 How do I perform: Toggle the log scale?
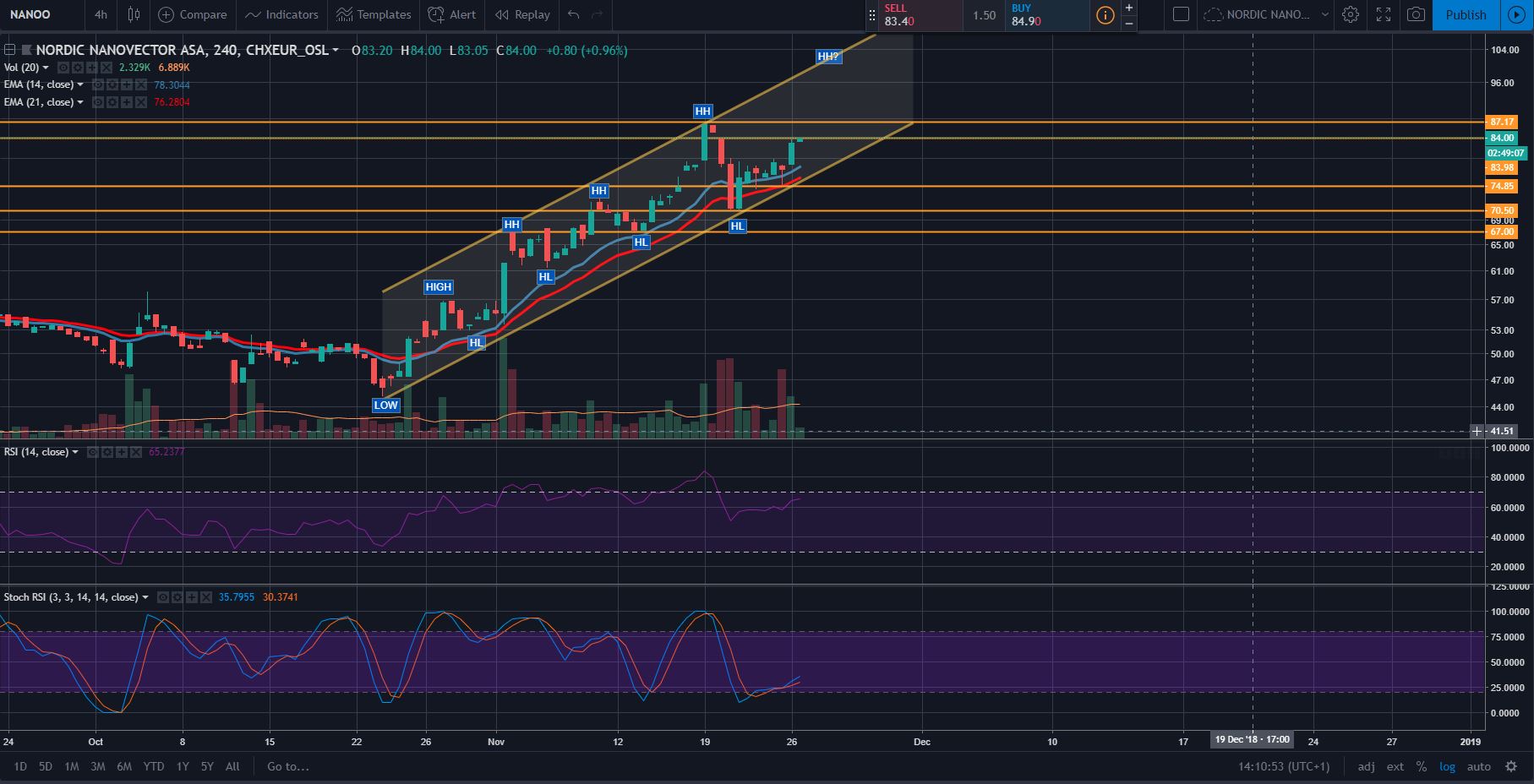1448,767
